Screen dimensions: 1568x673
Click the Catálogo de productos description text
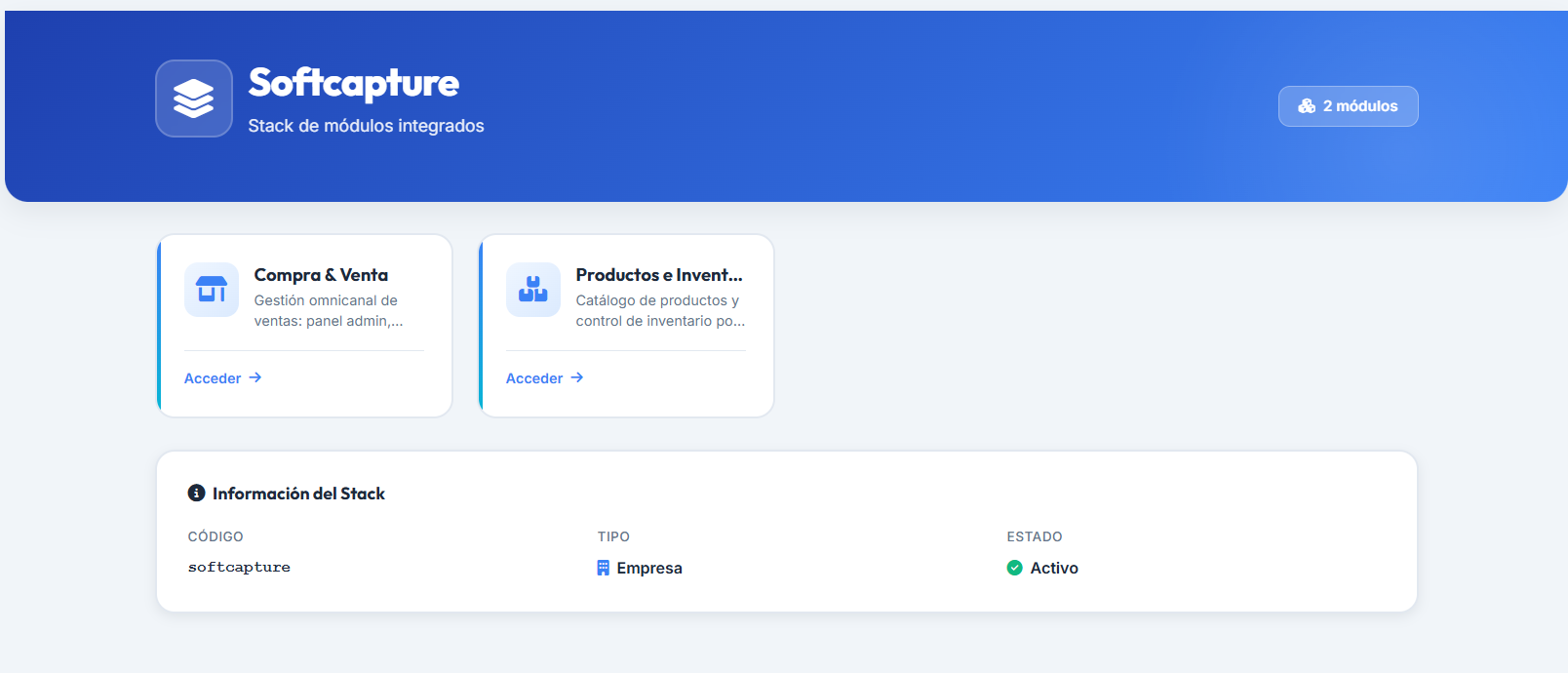tap(660, 310)
